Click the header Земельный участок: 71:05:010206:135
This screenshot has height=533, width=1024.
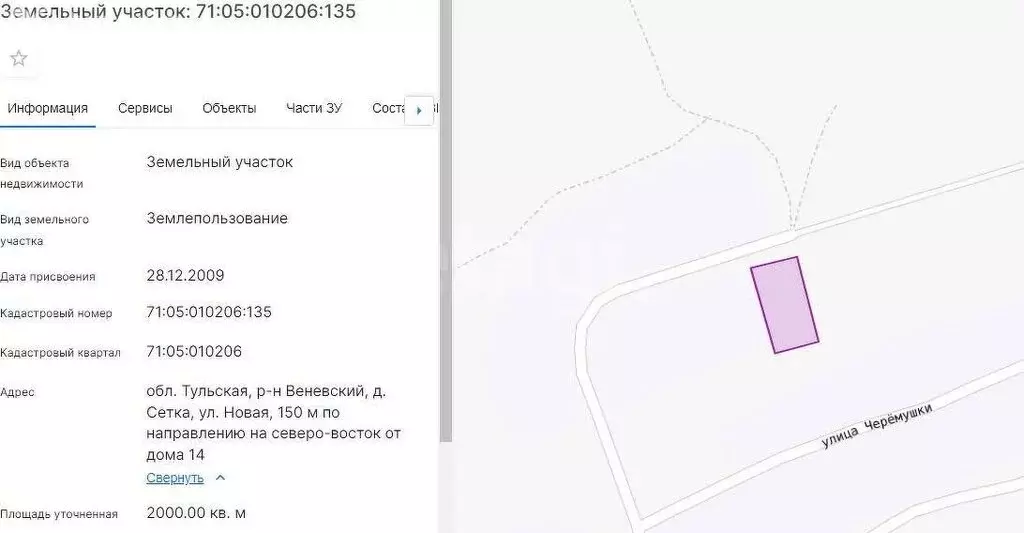pyautogui.click(x=178, y=11)
